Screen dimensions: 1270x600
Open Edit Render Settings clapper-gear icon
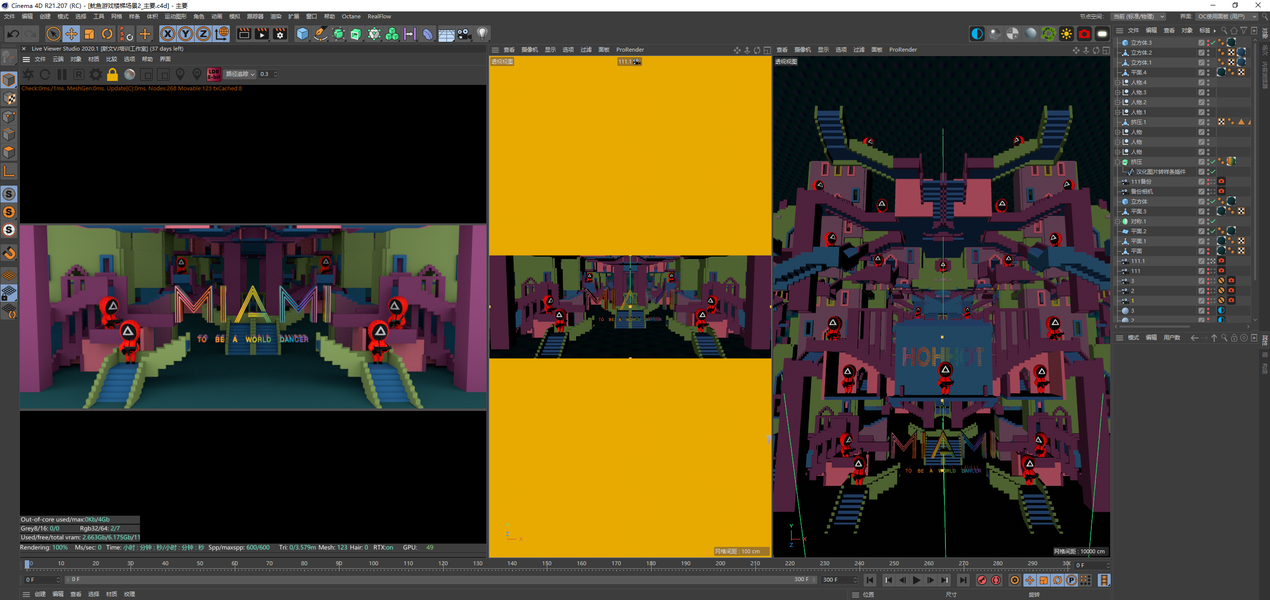click(280, 34)
